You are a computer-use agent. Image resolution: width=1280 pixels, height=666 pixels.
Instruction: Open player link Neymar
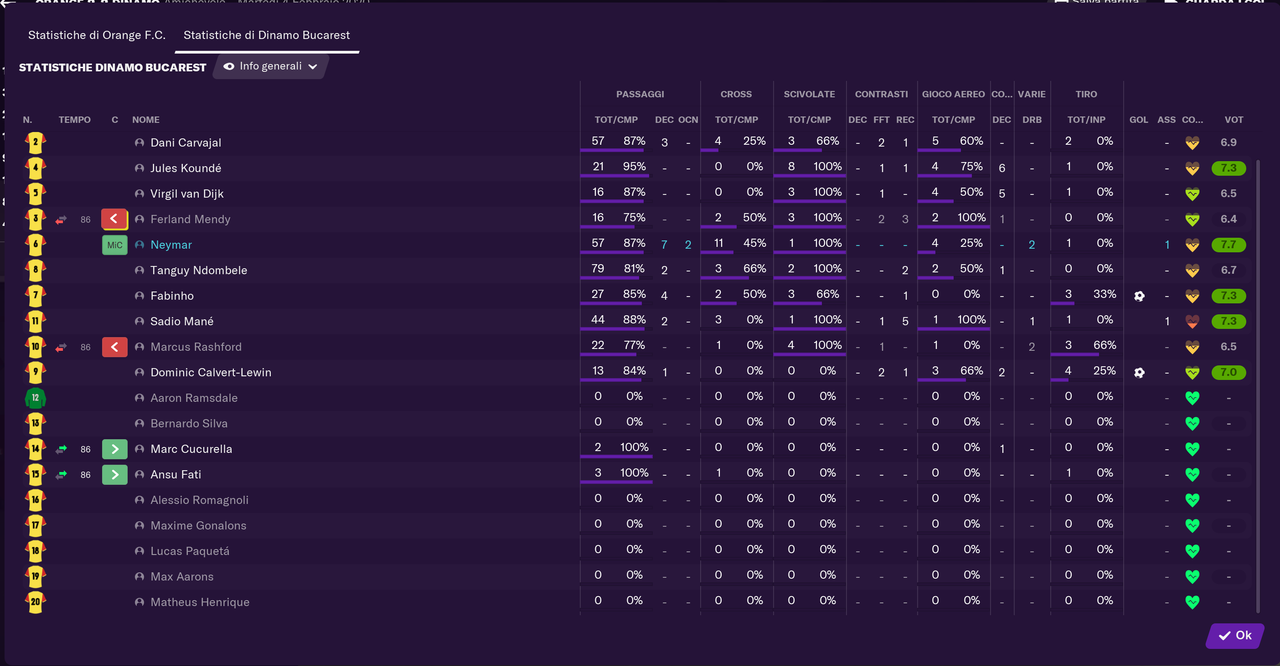(x=171, y=245)
